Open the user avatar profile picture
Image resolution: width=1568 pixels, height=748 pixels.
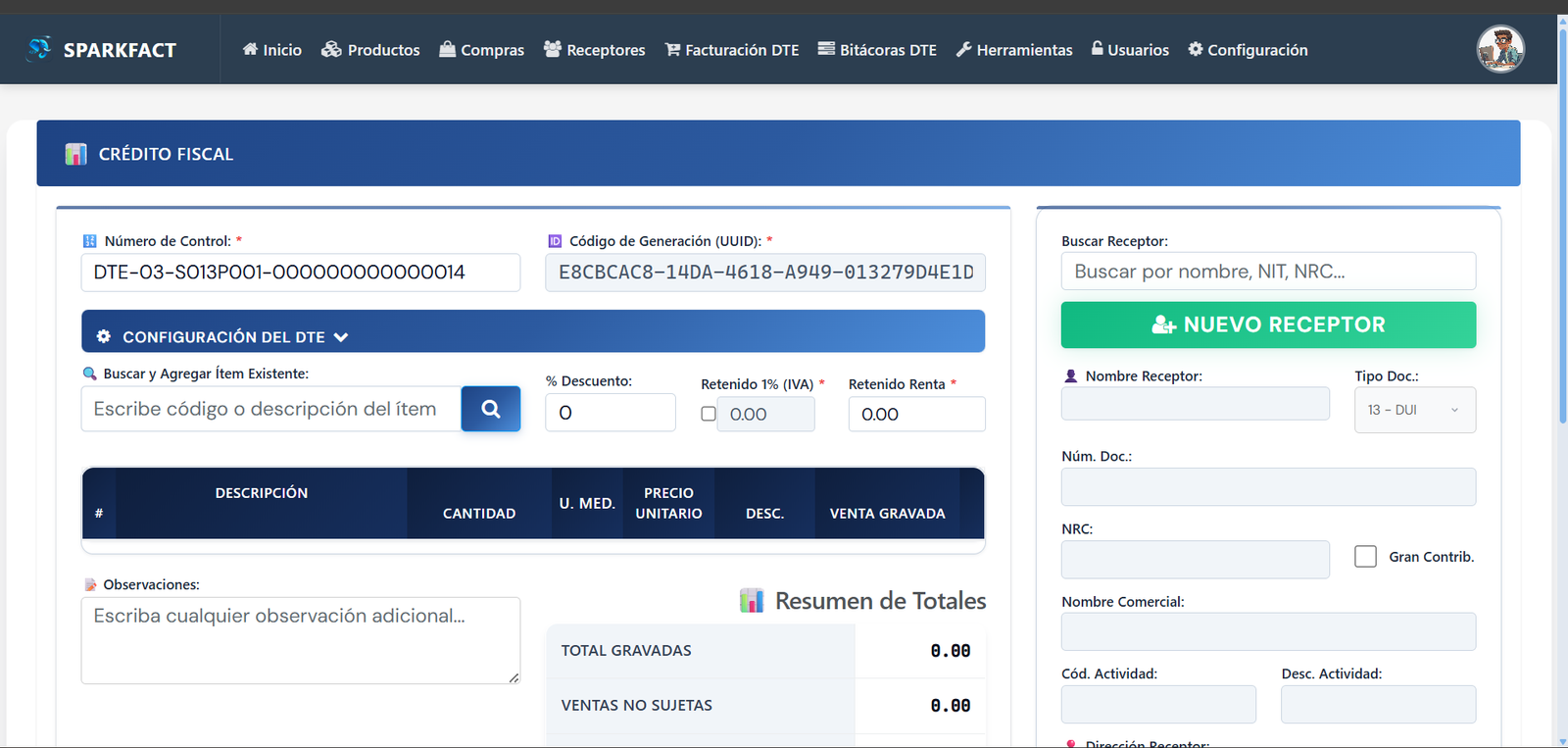pyautogui.click(x=1499, y=49)
